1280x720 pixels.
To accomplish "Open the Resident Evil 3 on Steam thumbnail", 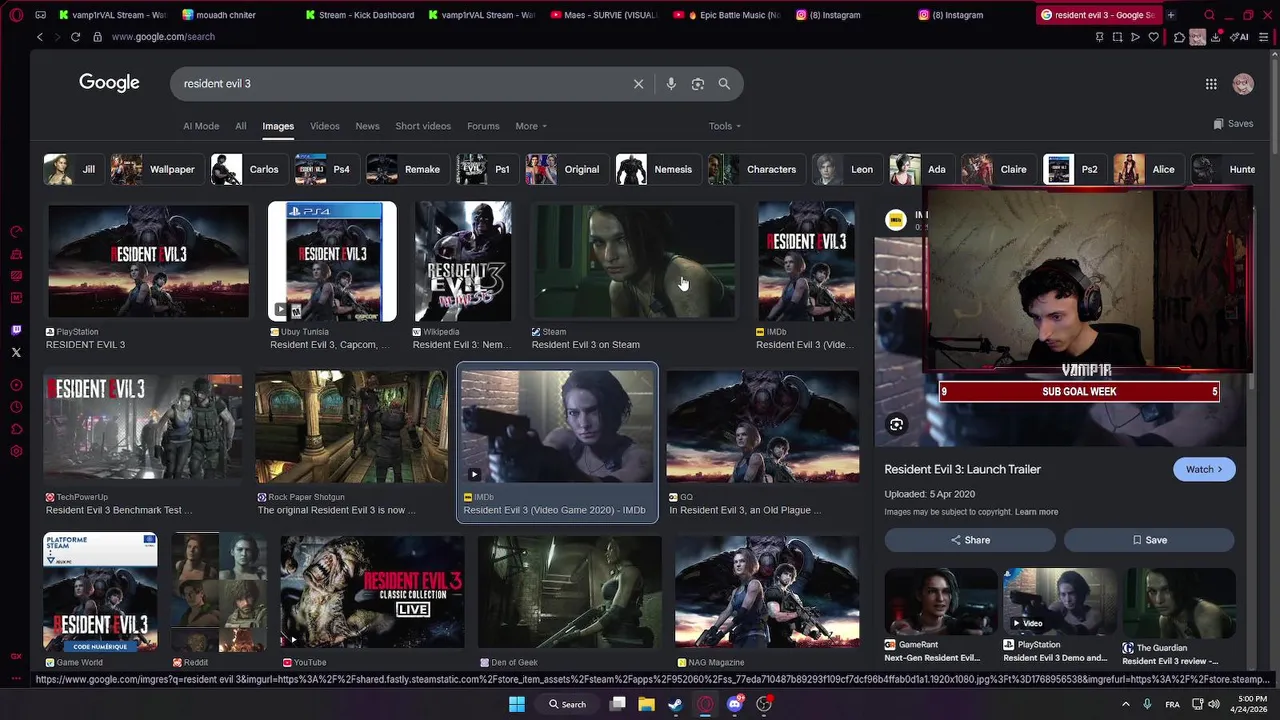I will 634,262.
